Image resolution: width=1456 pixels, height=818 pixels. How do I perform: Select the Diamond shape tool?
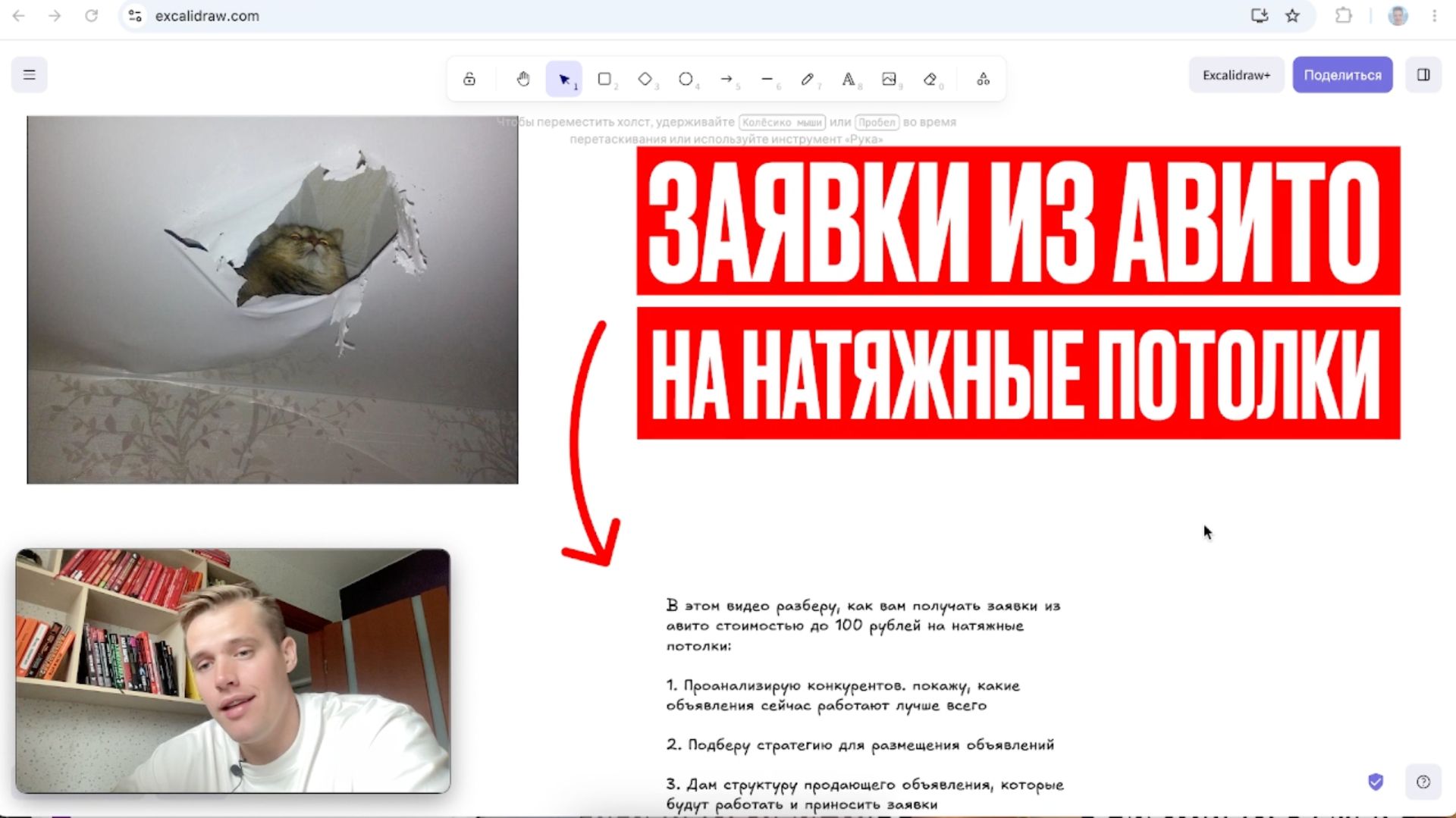coord(645,79)
